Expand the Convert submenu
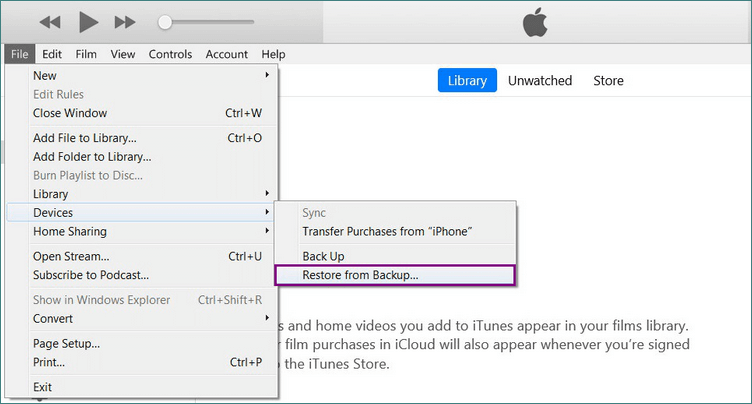752x404 pixels. point(141,319)
